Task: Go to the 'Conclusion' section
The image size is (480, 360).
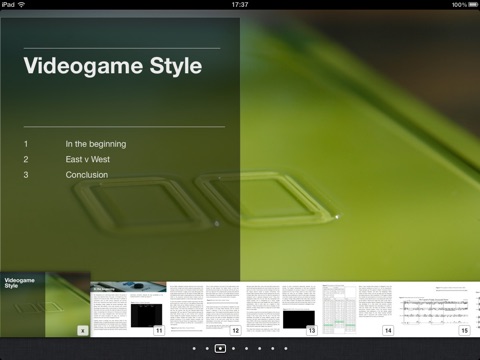Action: tap(87, 175)
